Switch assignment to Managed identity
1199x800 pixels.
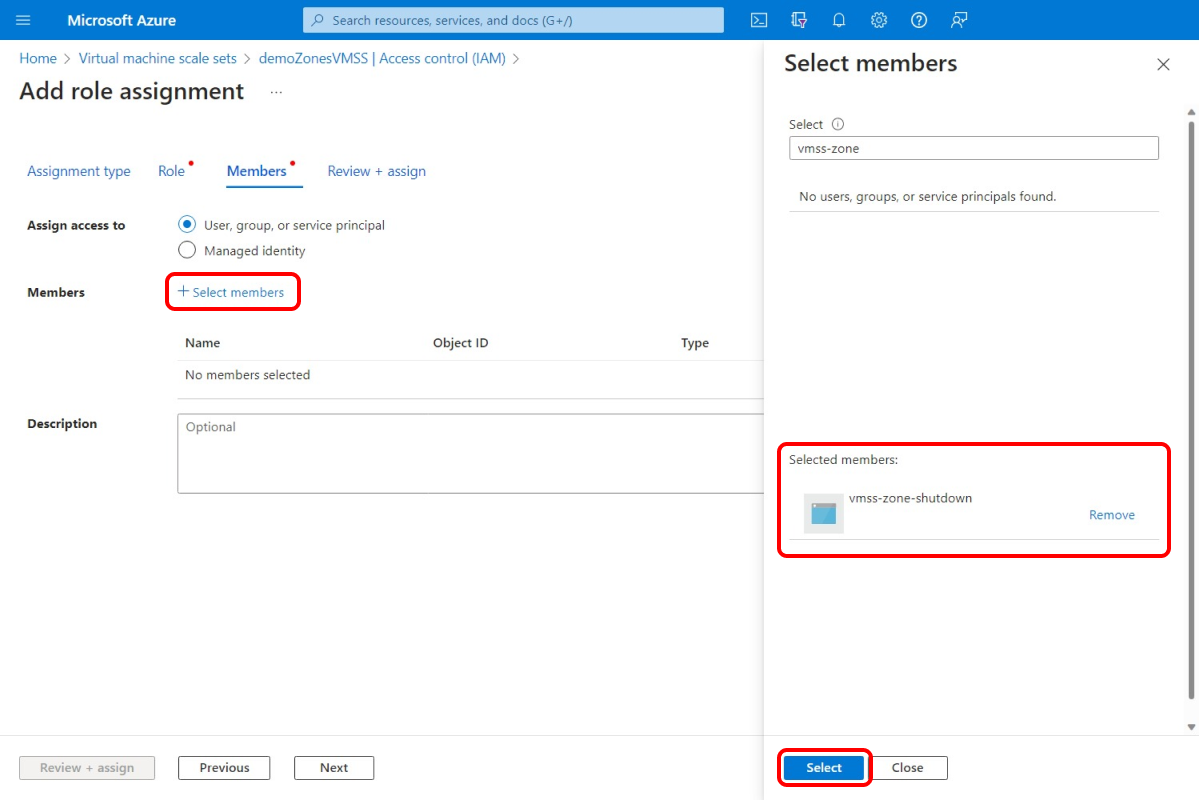pos(187,250)
